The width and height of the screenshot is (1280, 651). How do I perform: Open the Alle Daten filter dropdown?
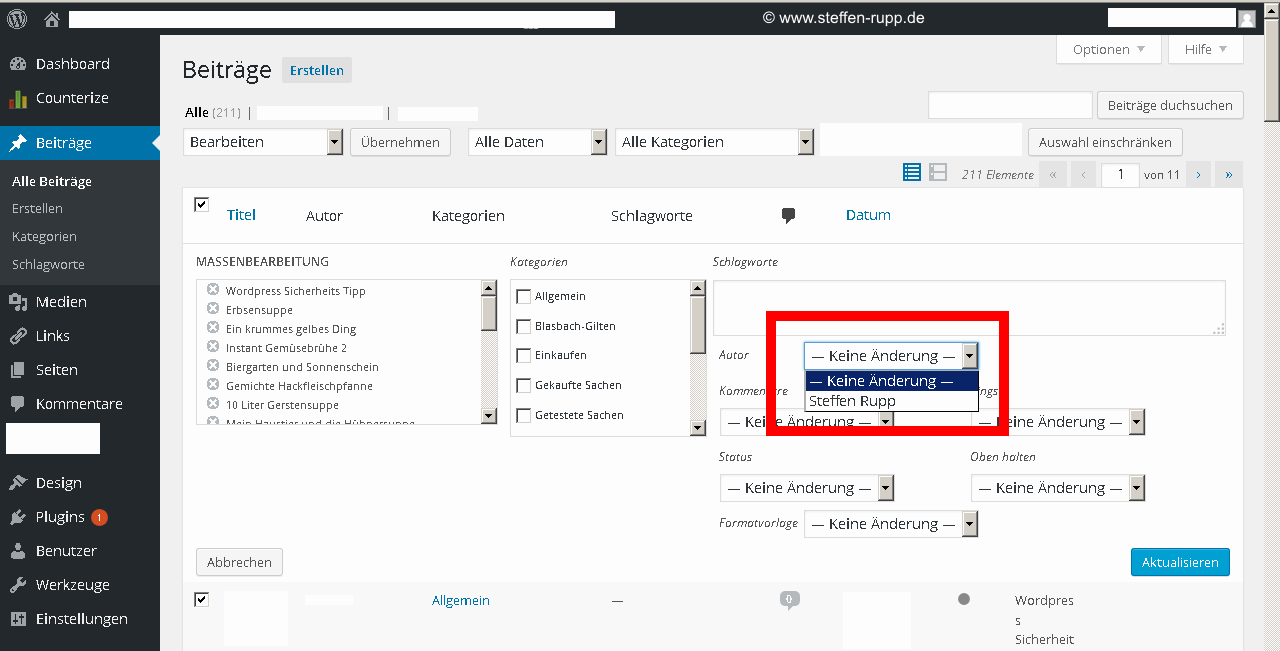(x=537, y=142)
